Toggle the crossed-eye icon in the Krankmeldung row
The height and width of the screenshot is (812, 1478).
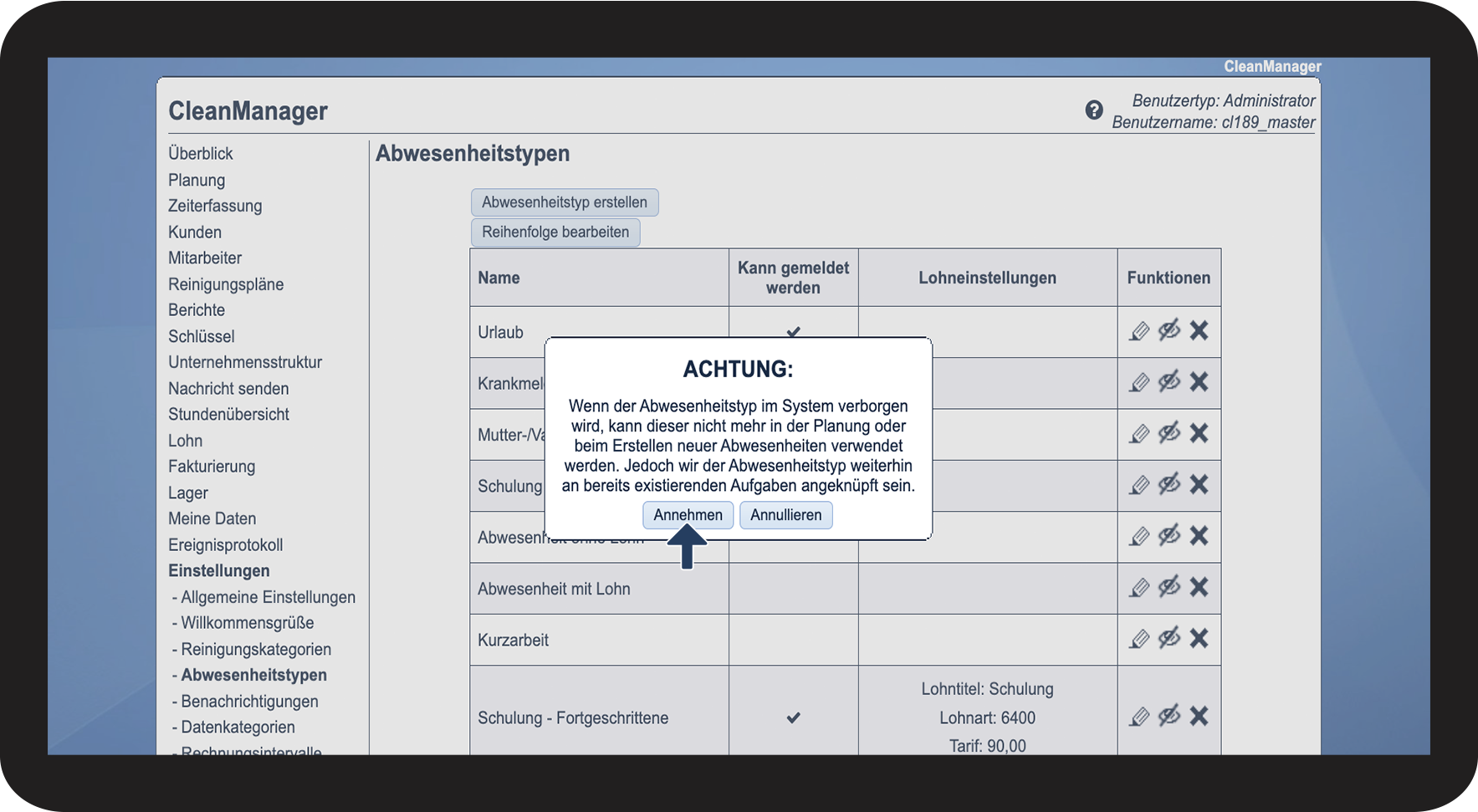tap(1169, 381)
